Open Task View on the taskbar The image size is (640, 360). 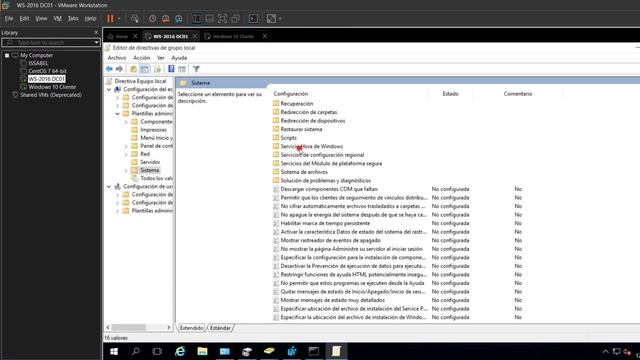(157, 351)
